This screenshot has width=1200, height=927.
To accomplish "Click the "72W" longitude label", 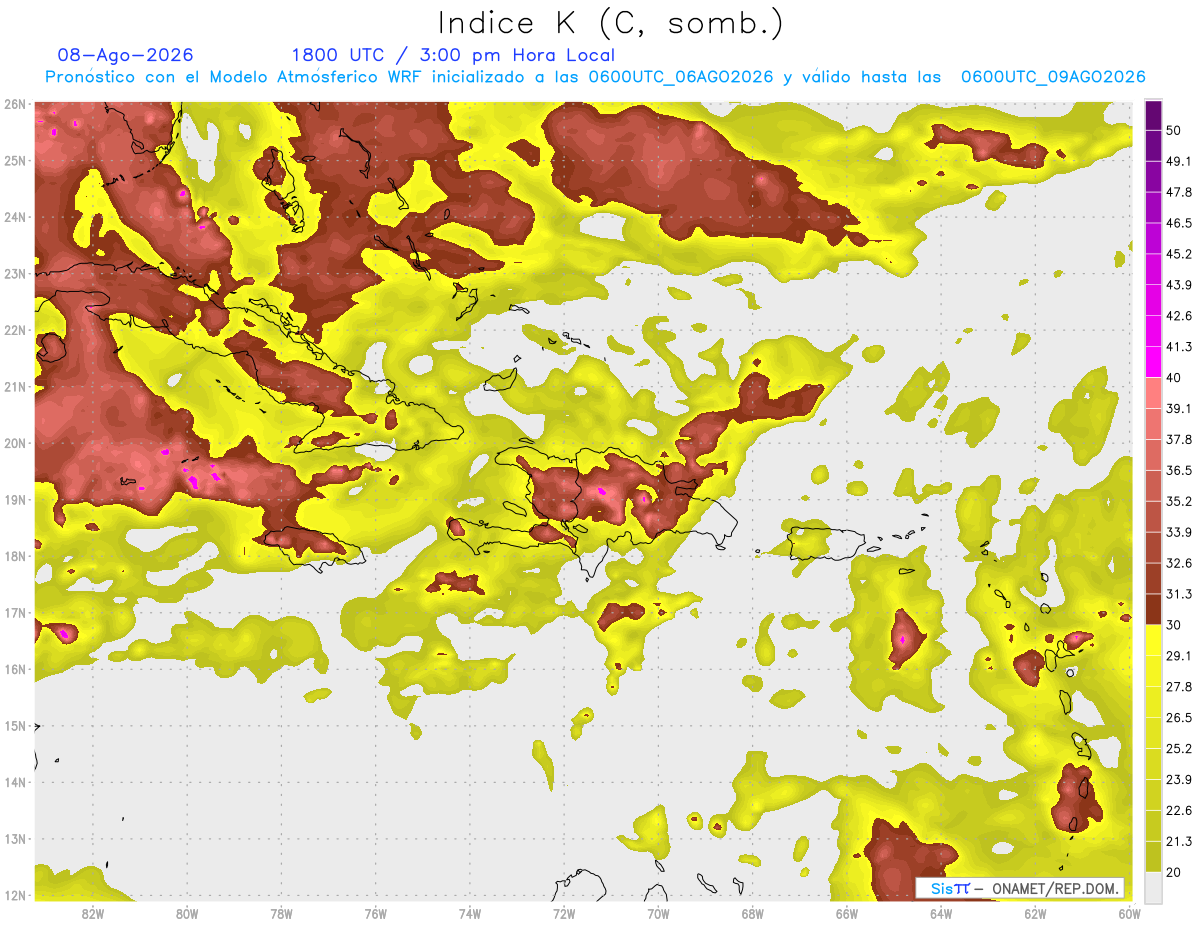I will pyautogui.click(x=564, y=914).
